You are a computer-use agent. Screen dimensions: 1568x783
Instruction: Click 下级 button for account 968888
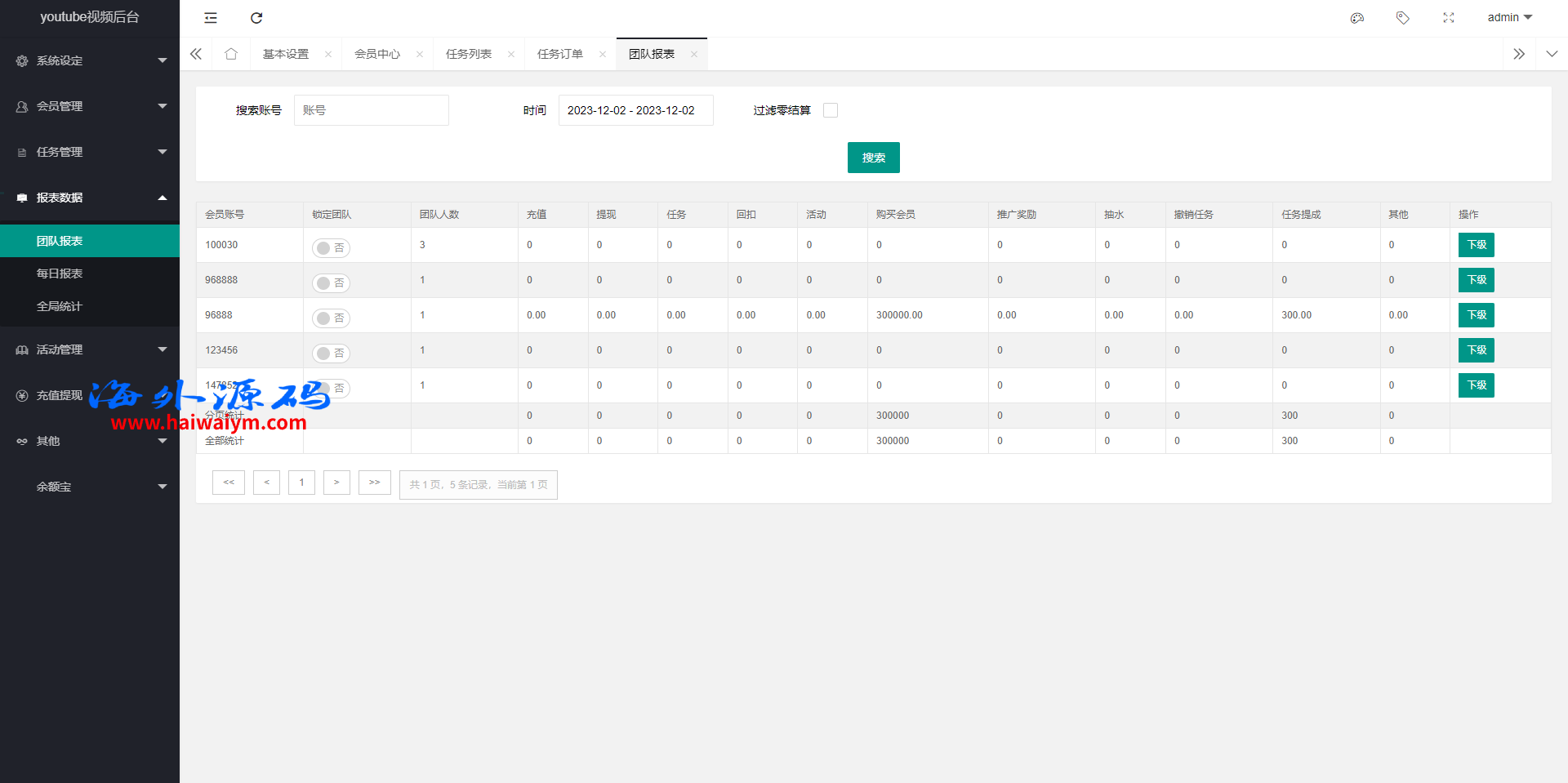[1476, 280]
